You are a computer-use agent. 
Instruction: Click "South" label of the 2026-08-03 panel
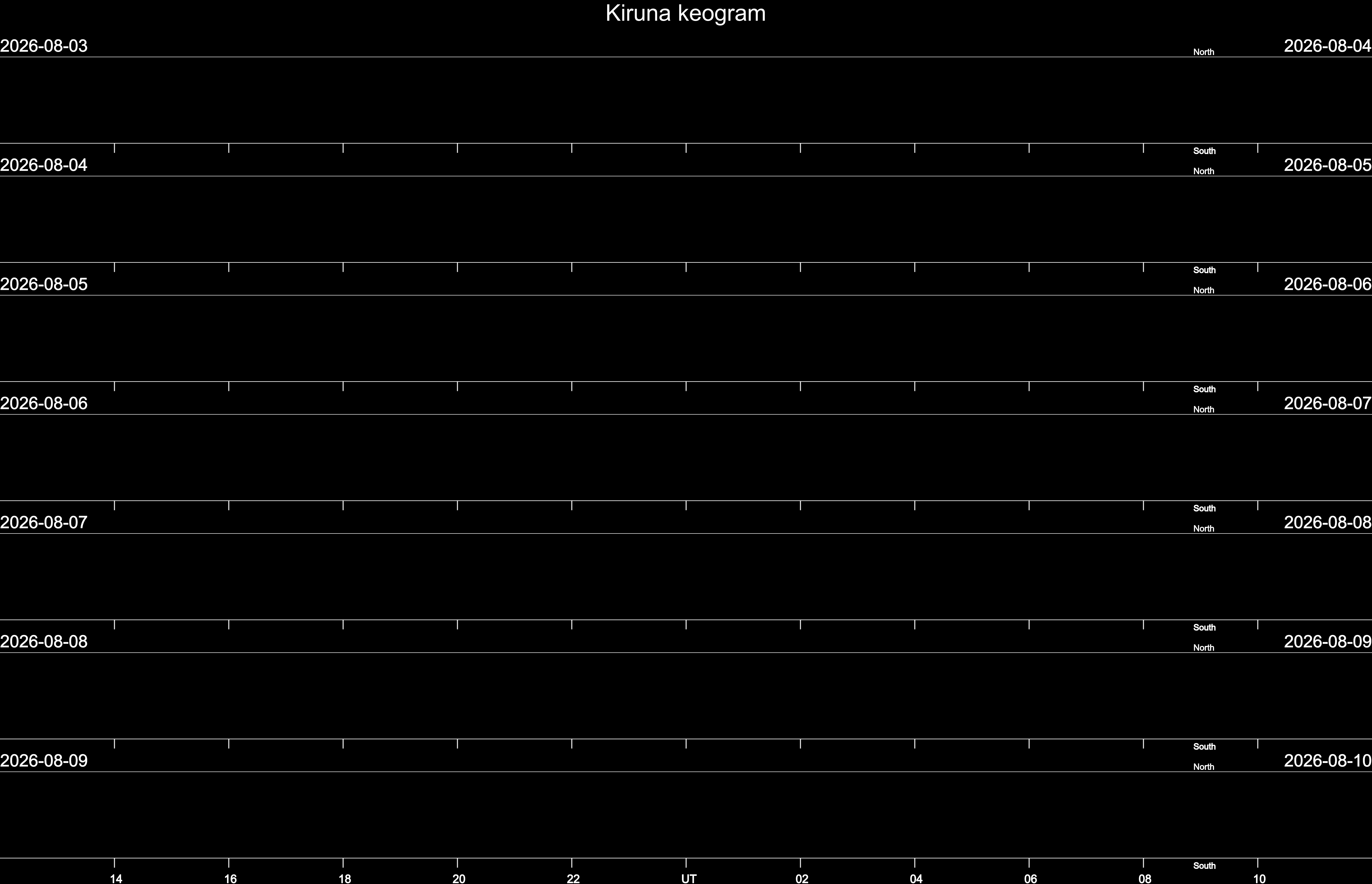(1205, 151)
